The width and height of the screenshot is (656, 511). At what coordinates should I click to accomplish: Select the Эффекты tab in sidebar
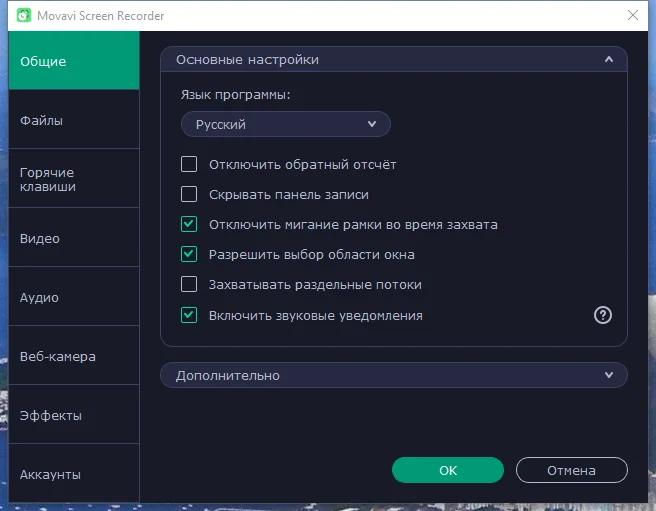(x=74, y=415)
